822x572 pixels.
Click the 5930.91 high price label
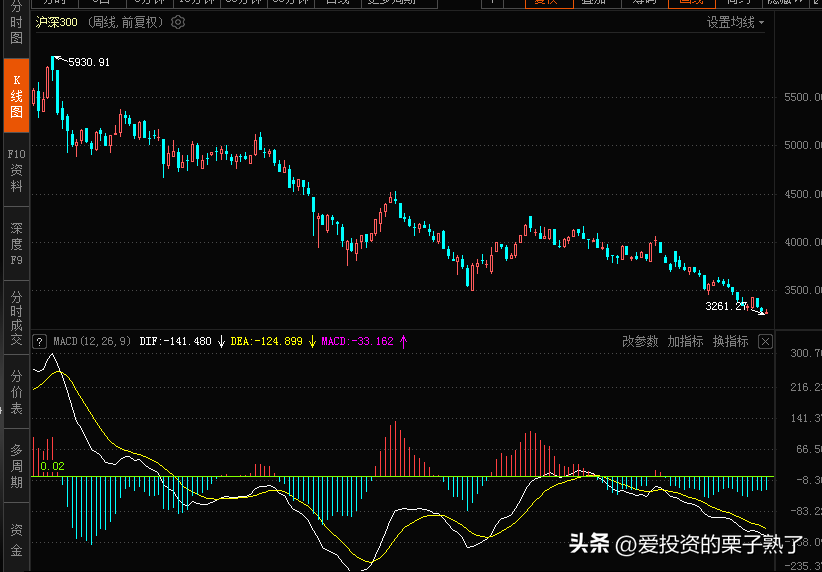(89, 62)
